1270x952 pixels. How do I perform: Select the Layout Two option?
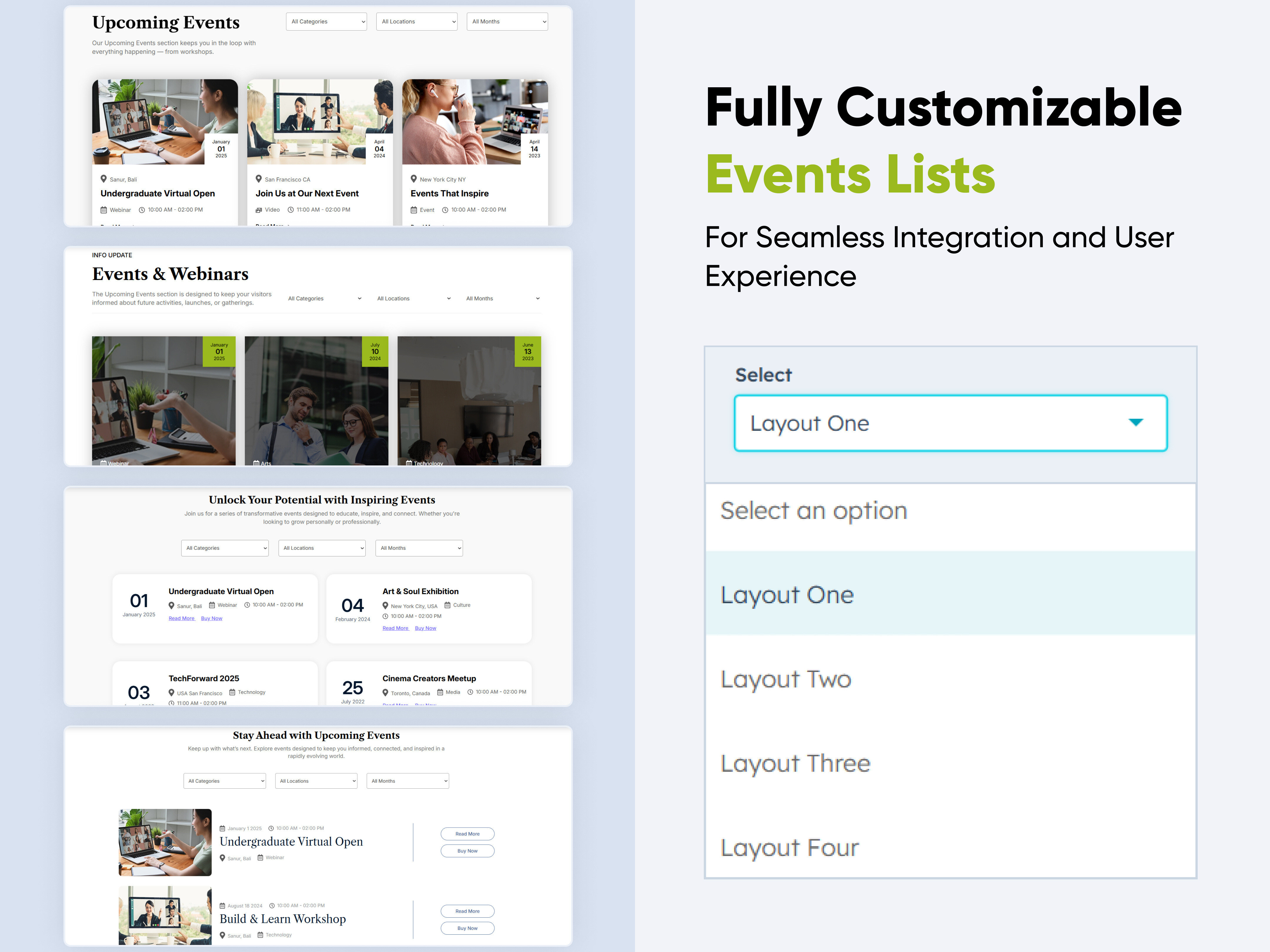pyautogui.click(x=786, y=679)
